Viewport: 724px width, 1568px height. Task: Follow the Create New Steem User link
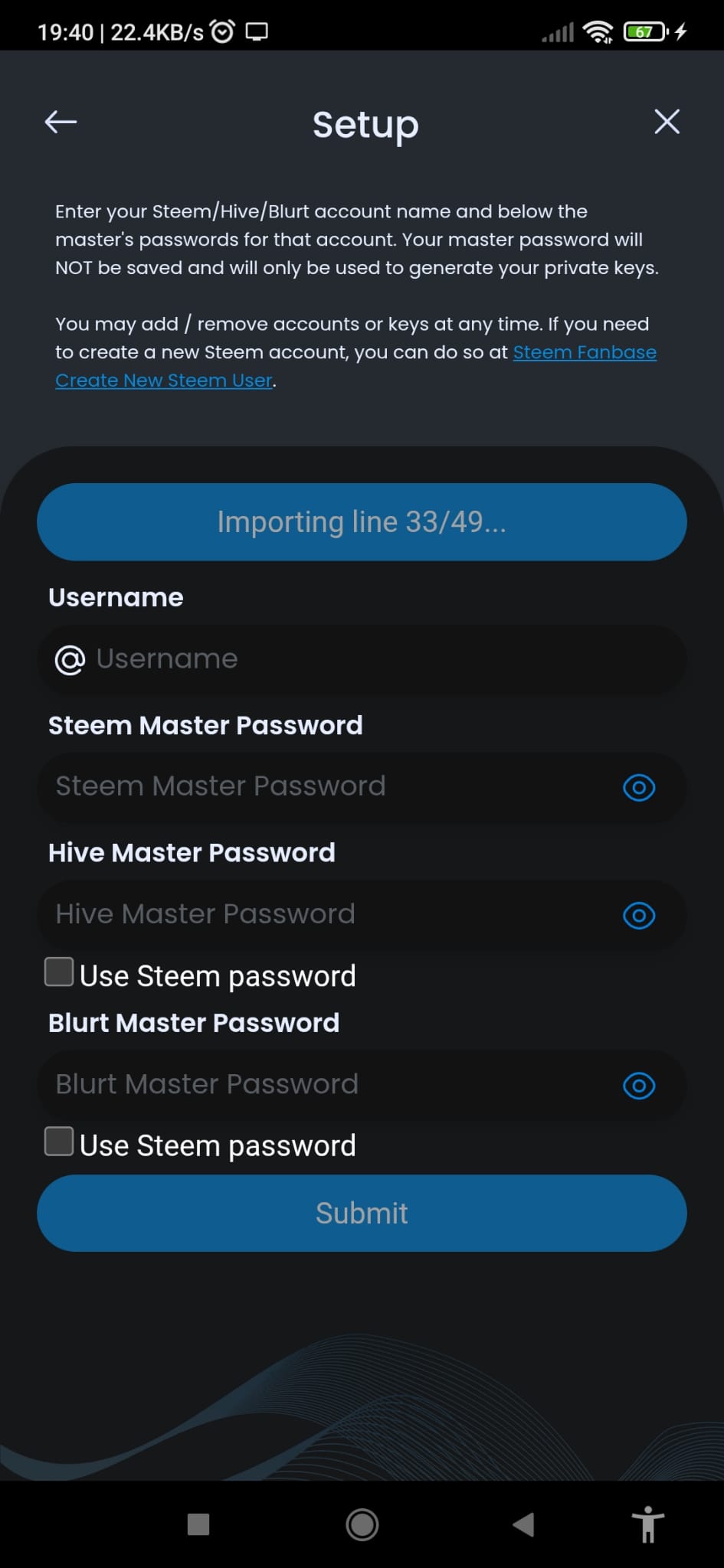pyautogui.click(x=164, y=381)
